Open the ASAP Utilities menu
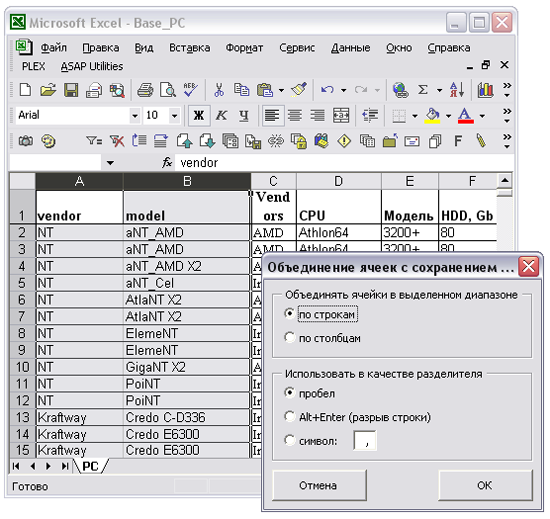The width and height of the screenshot is (550, 519). point(92,66)
